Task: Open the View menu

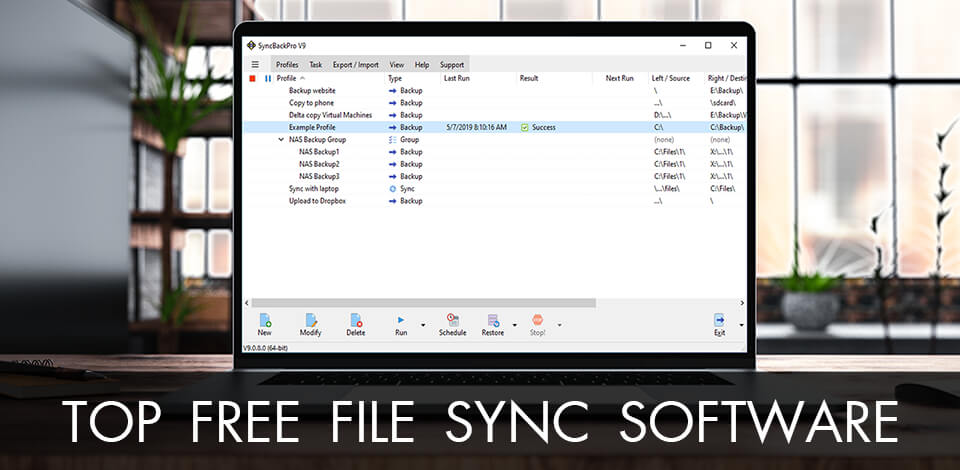Action: pos(397,64)
